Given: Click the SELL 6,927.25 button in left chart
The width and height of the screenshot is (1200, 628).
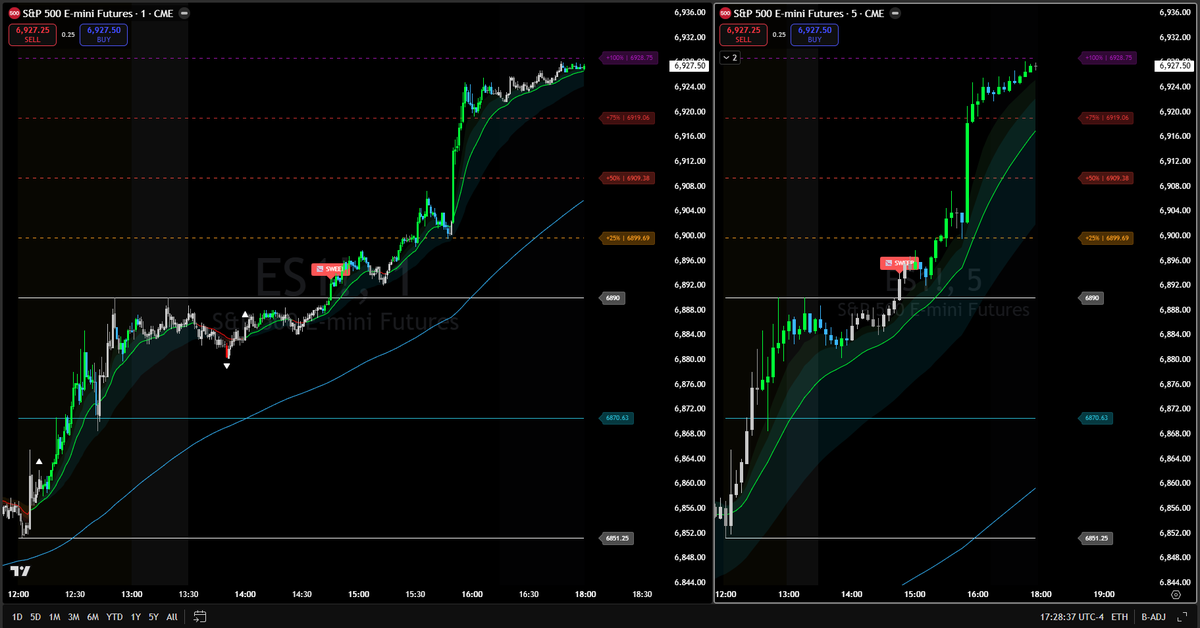Looking at the screenshot, I should [x=32, y=34].
